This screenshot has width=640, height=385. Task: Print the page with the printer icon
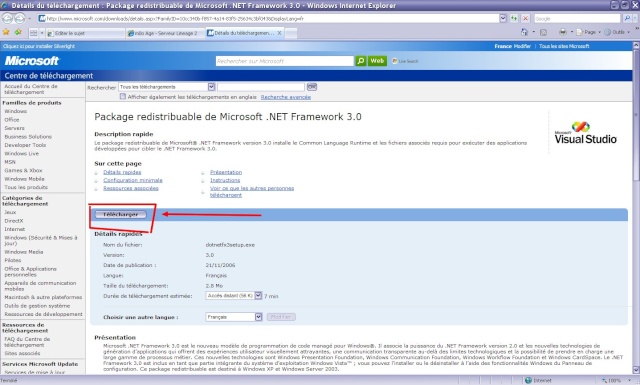[563, 32]
